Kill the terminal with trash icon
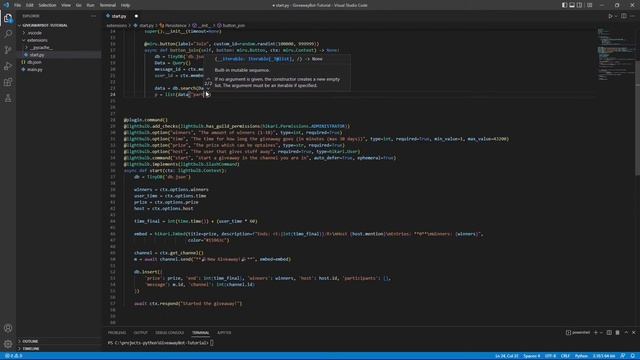640x360 pixels. 617,333
